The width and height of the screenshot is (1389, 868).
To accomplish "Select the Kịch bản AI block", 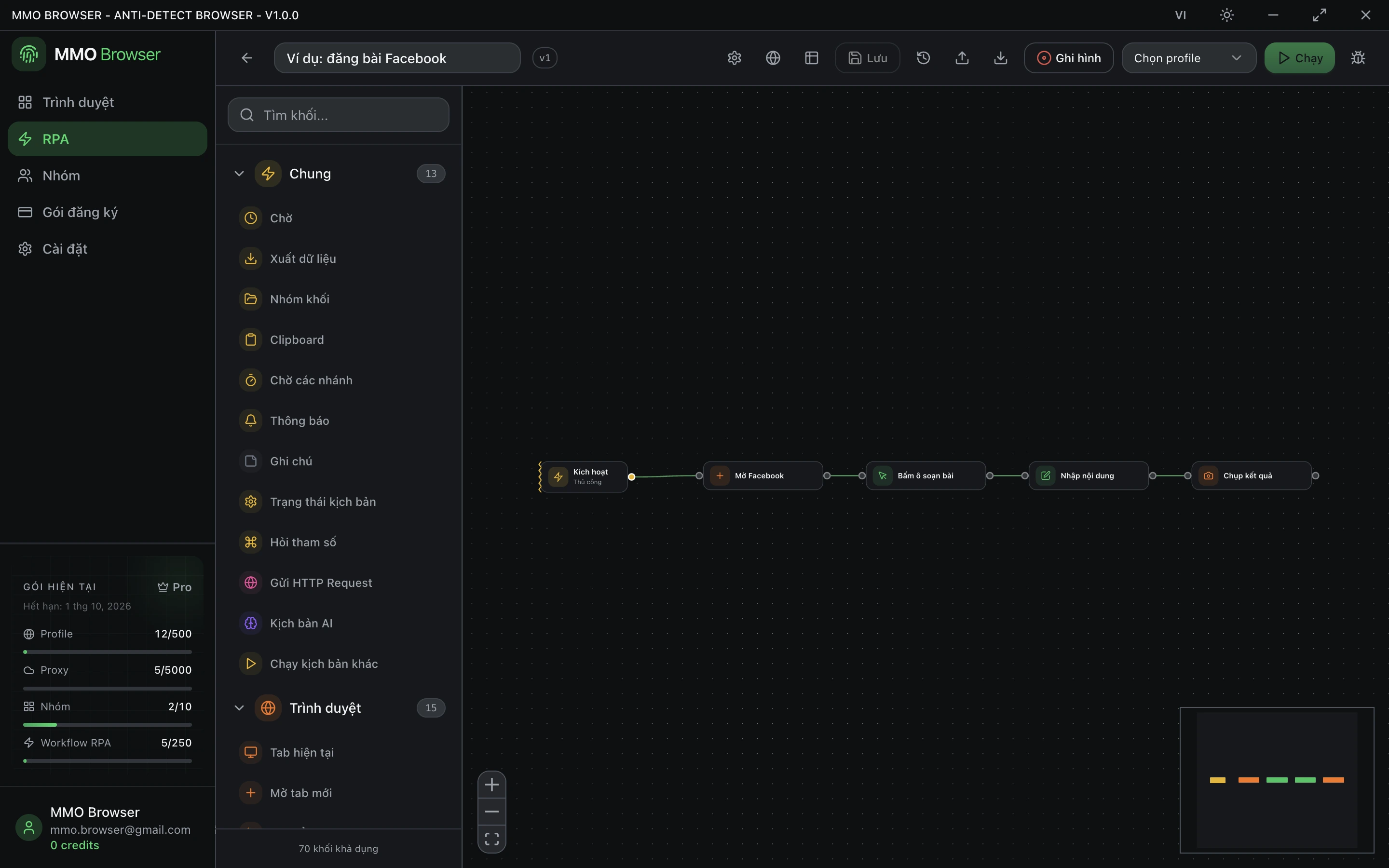I will [339, 624].
